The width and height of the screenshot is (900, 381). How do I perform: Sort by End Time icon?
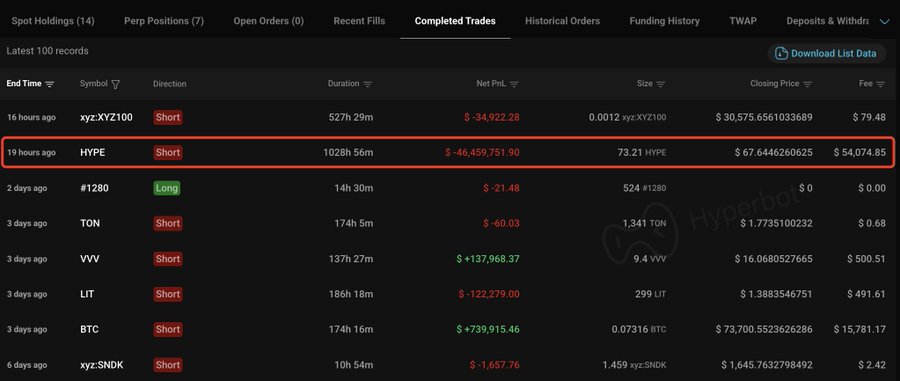pyautogui.click(x=50, y=84)
